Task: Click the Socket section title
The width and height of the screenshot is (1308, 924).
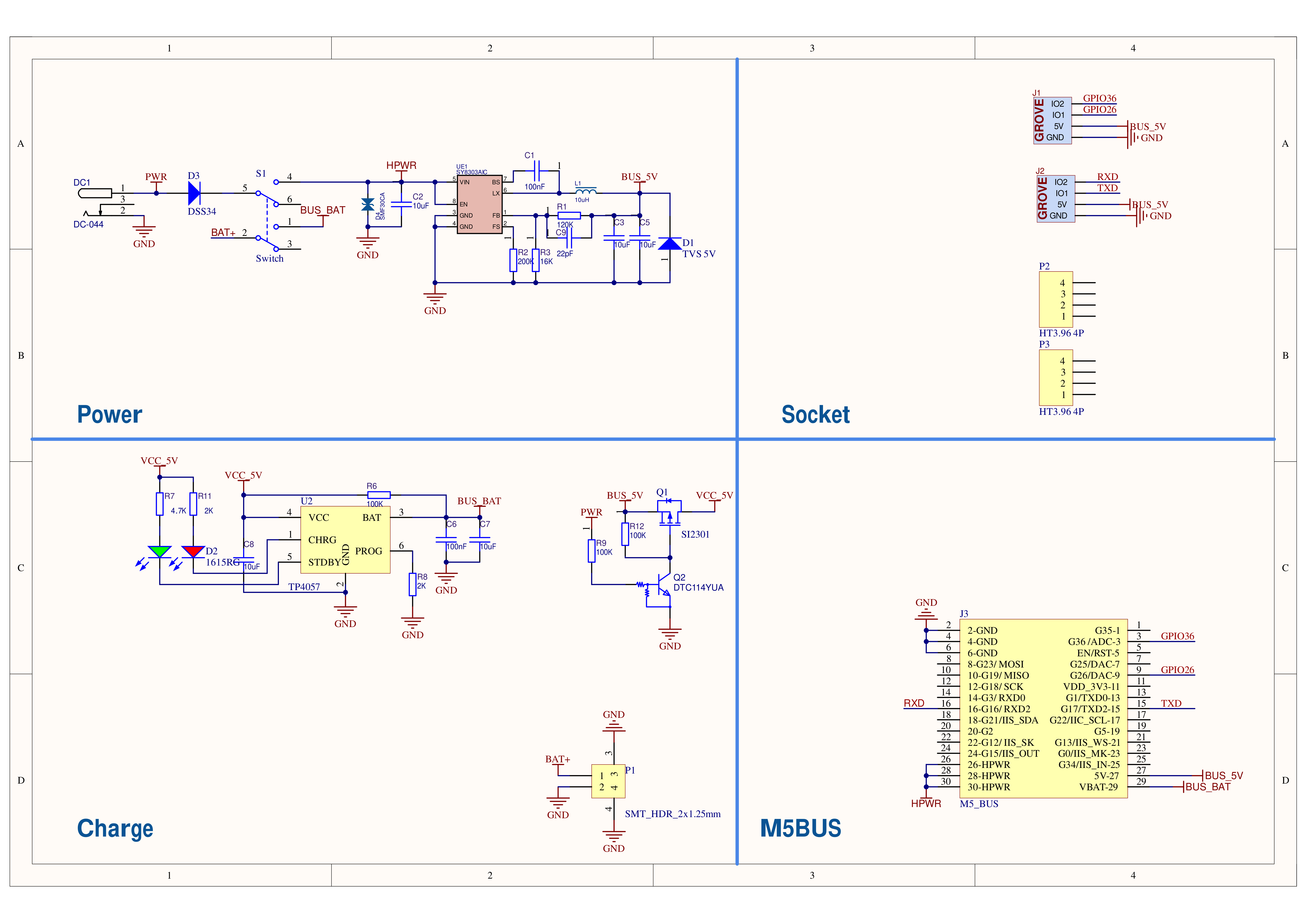Action: (815, 414)
